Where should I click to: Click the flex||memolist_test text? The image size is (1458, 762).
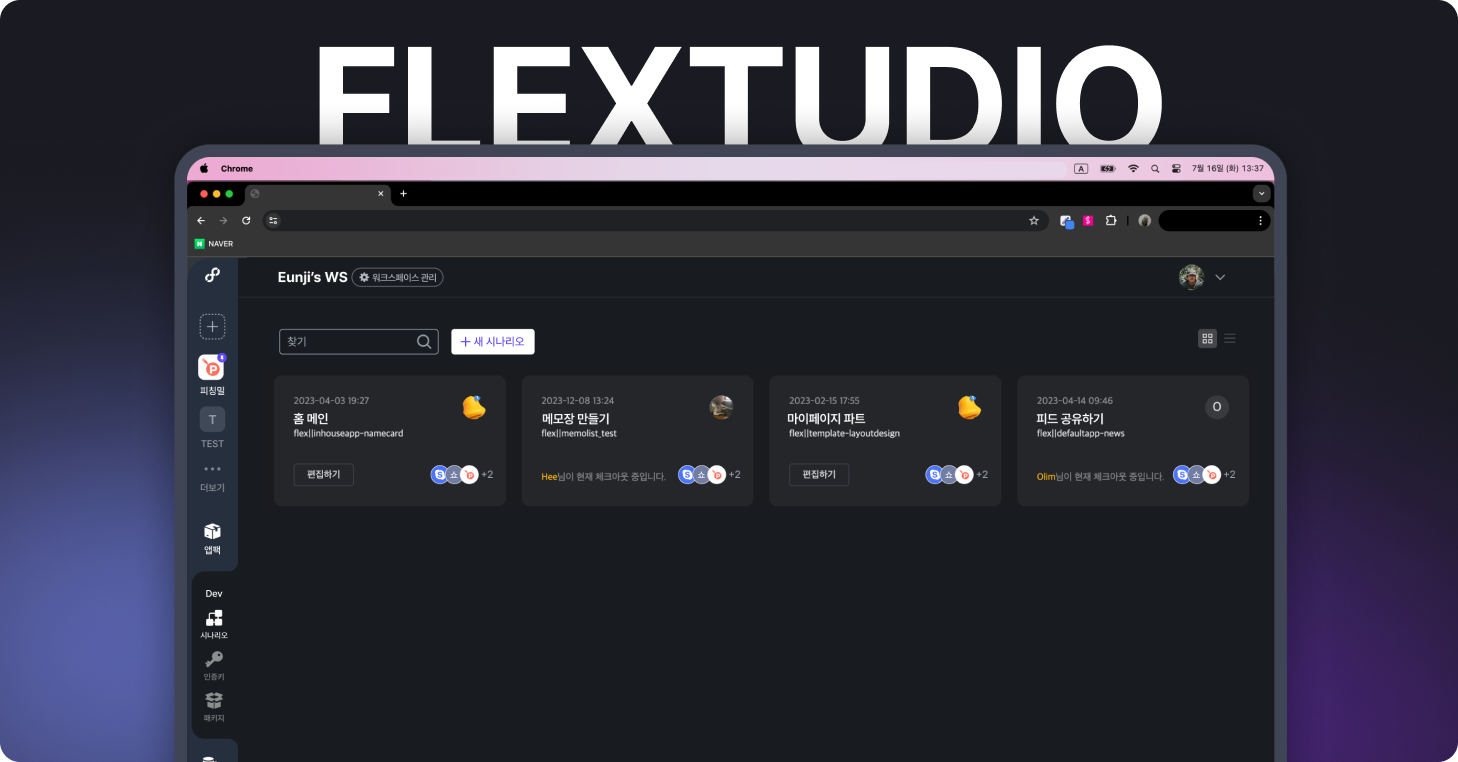click(x=579, y=434)
